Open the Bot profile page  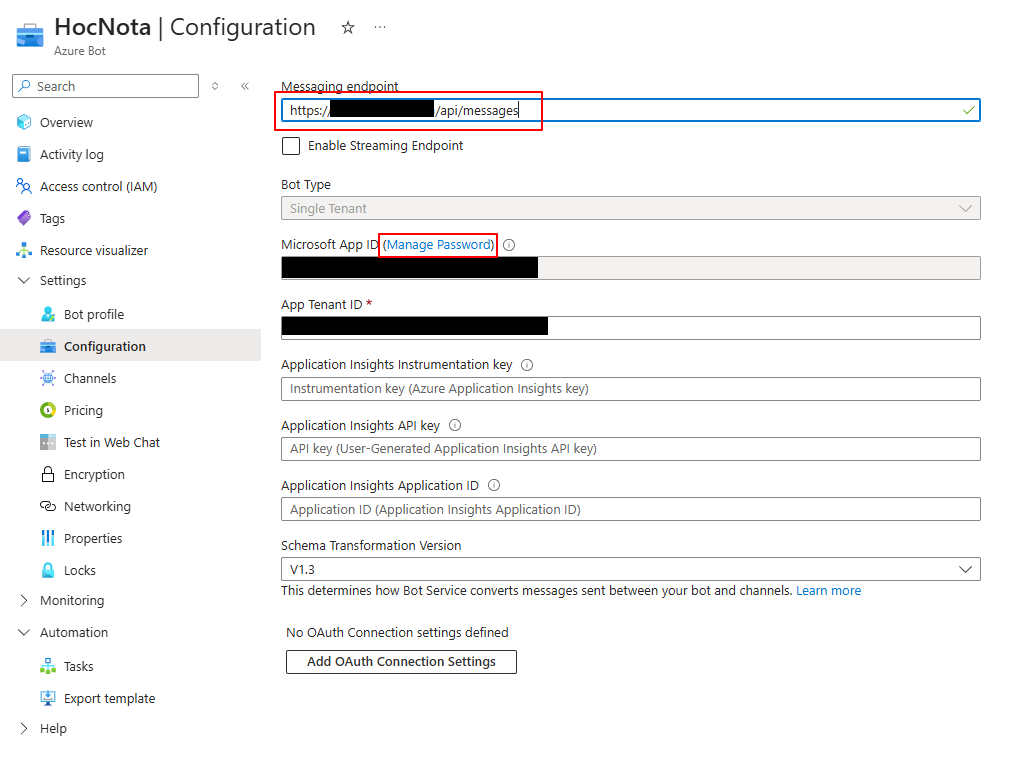pos(93,314)
